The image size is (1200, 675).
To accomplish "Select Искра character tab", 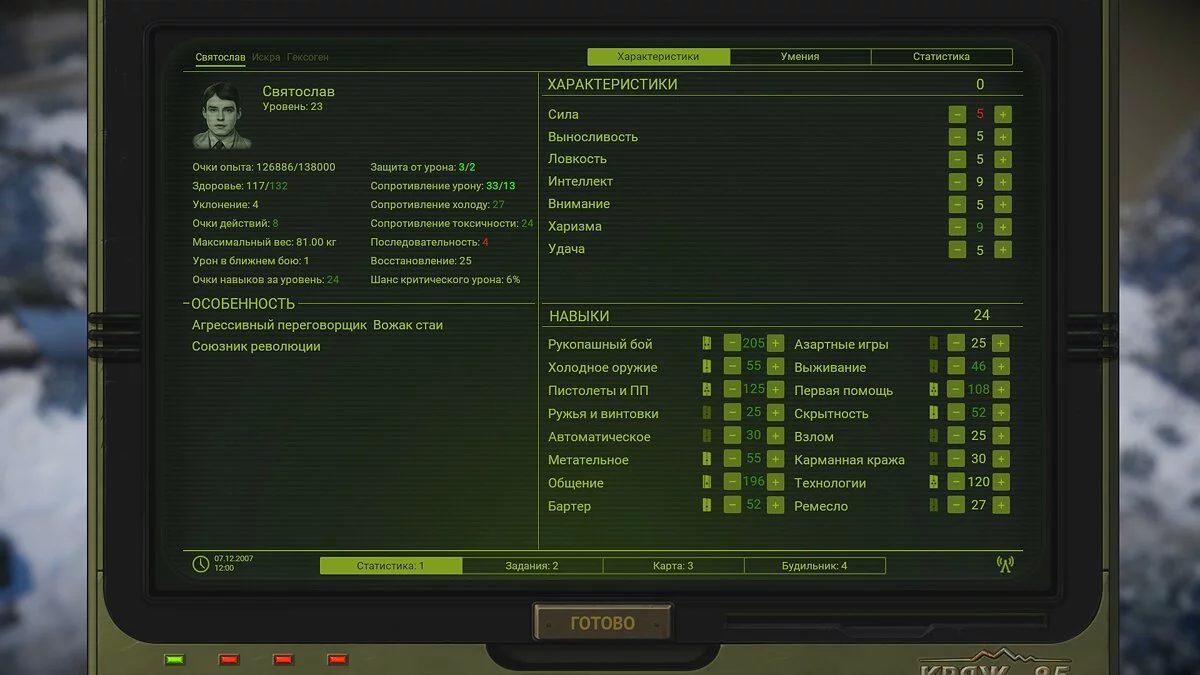I will [266, 57].
